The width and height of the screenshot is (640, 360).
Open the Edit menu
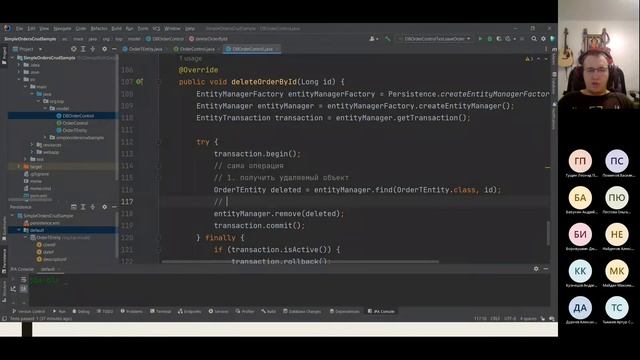coord(31,29)
